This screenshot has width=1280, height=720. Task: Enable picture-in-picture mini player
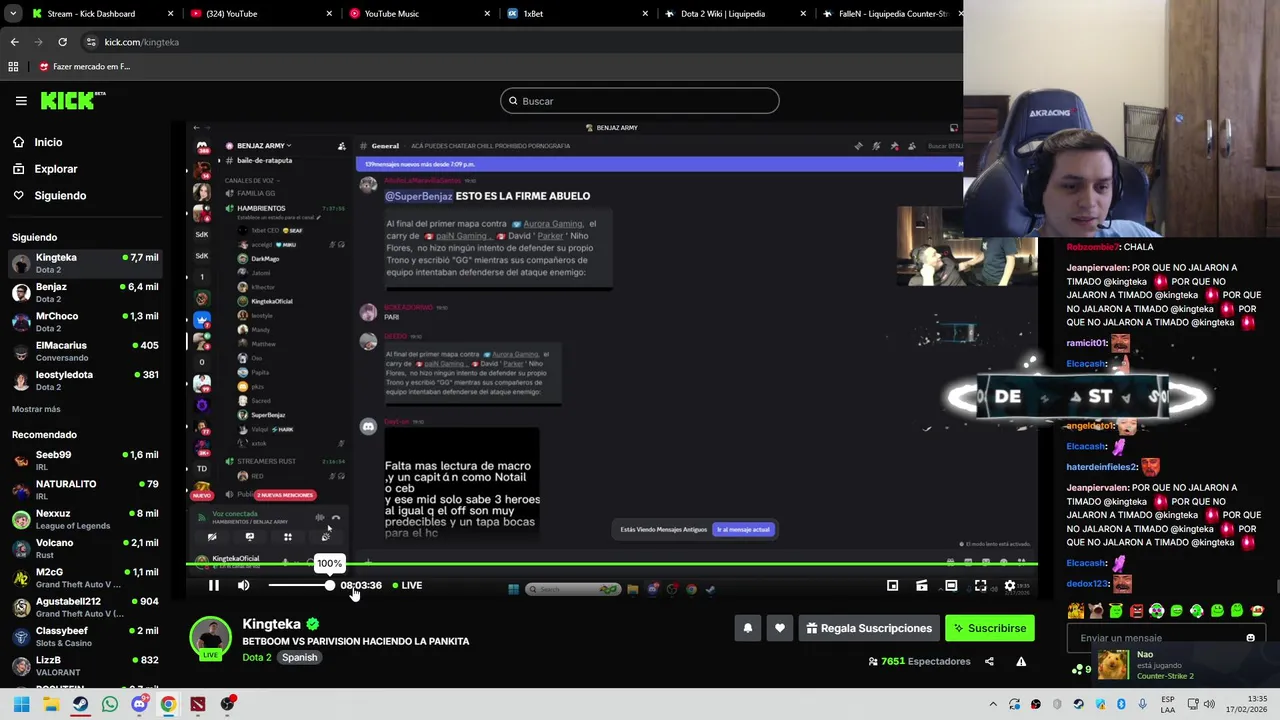click(892, 585)
